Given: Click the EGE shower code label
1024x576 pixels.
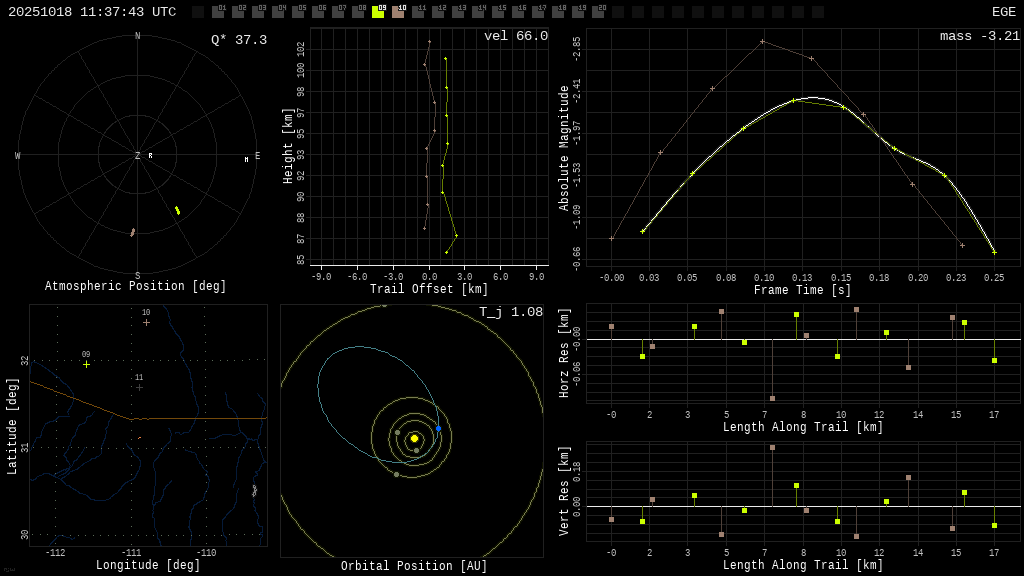Looking at the screenshot, I should tap(1003, 12).
